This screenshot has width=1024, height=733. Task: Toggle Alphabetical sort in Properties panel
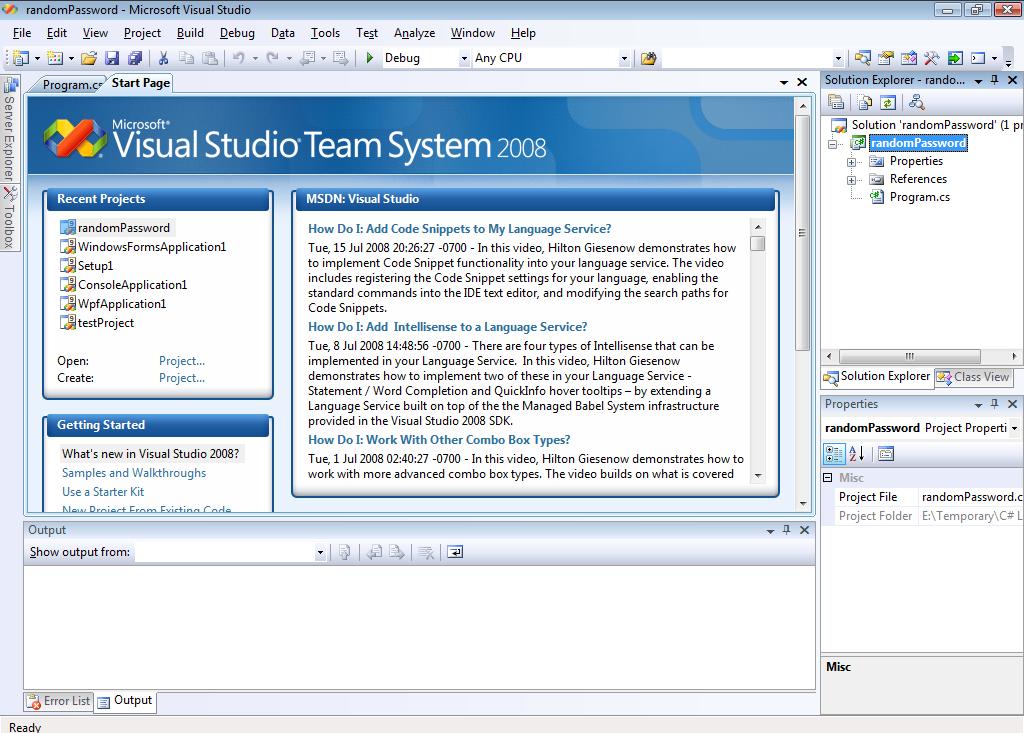point(856,453)
